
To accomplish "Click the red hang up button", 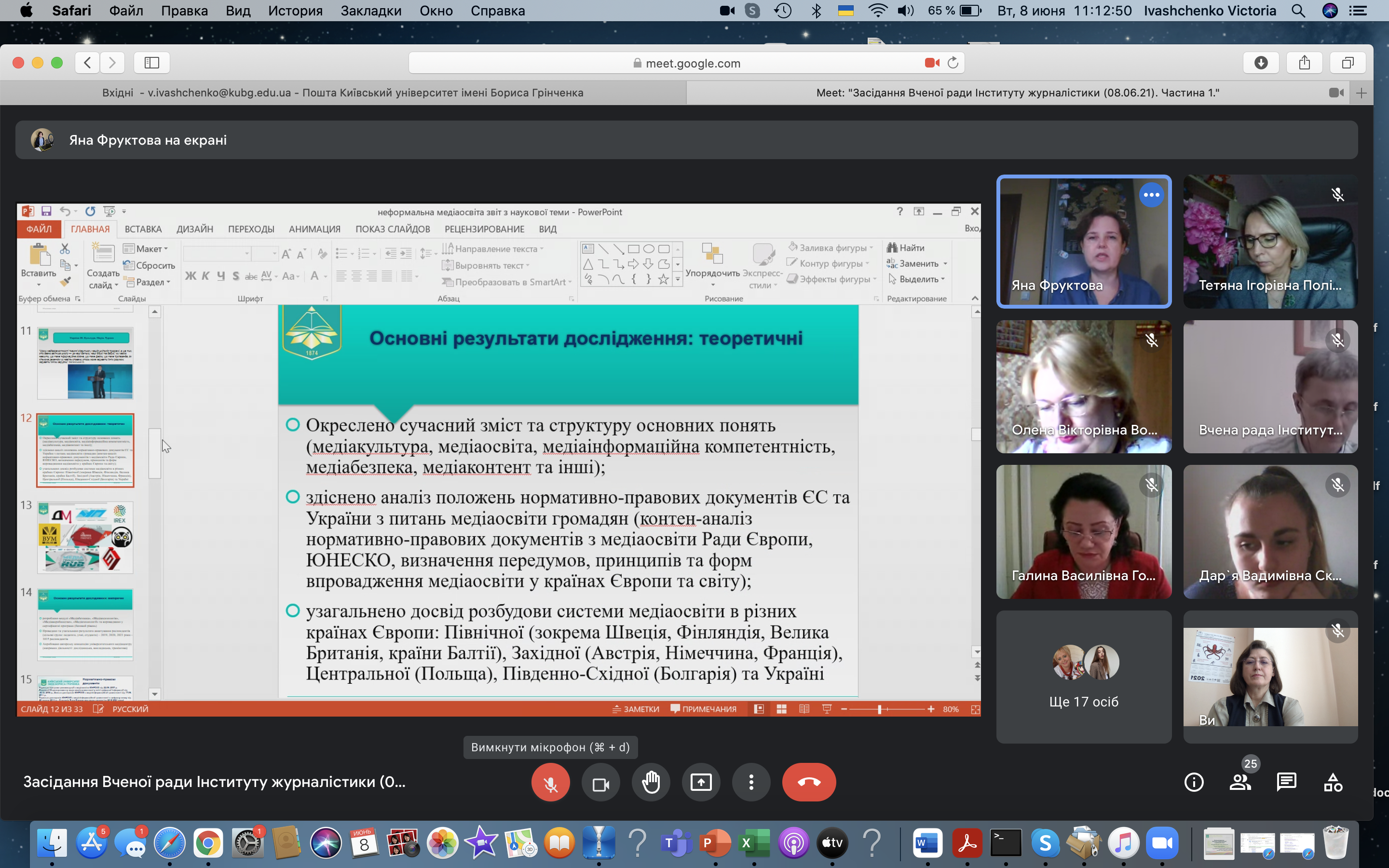I will coord(809,783).
